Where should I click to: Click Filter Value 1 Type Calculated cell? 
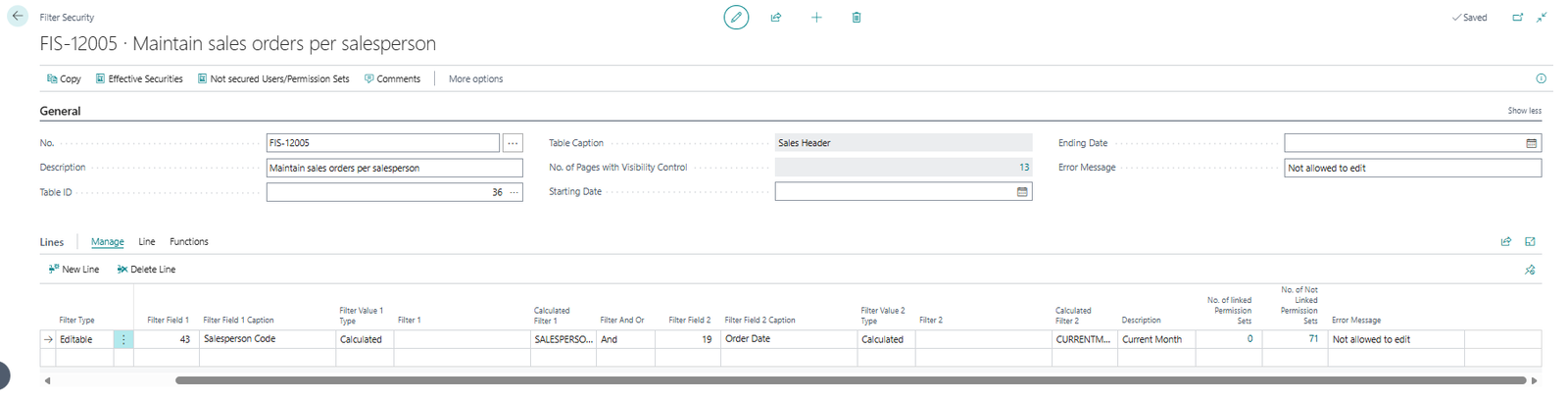[365, 339]
